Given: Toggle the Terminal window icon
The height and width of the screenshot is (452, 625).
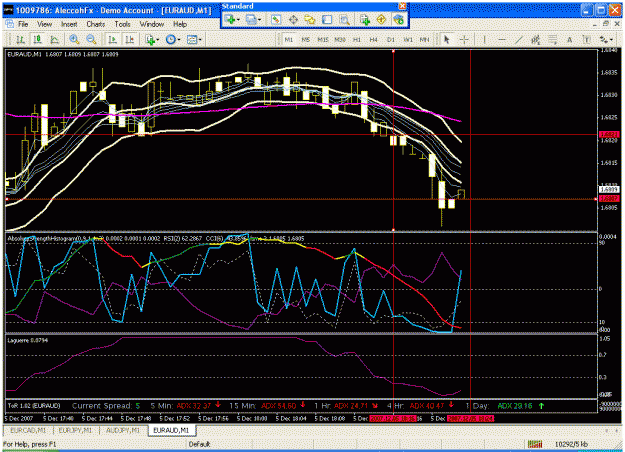Looking at the screenshot, I should tap(327, 19).
